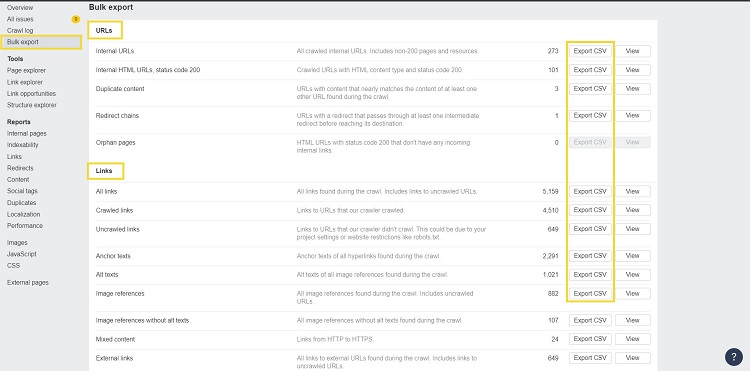750x371 pixels.
Task: Open the Structure explorer tool
Action: (x=32, y=105)
